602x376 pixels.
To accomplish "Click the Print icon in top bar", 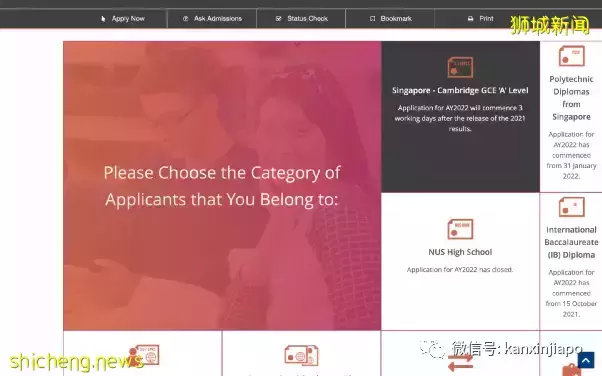I will click(x=470, y=18).
